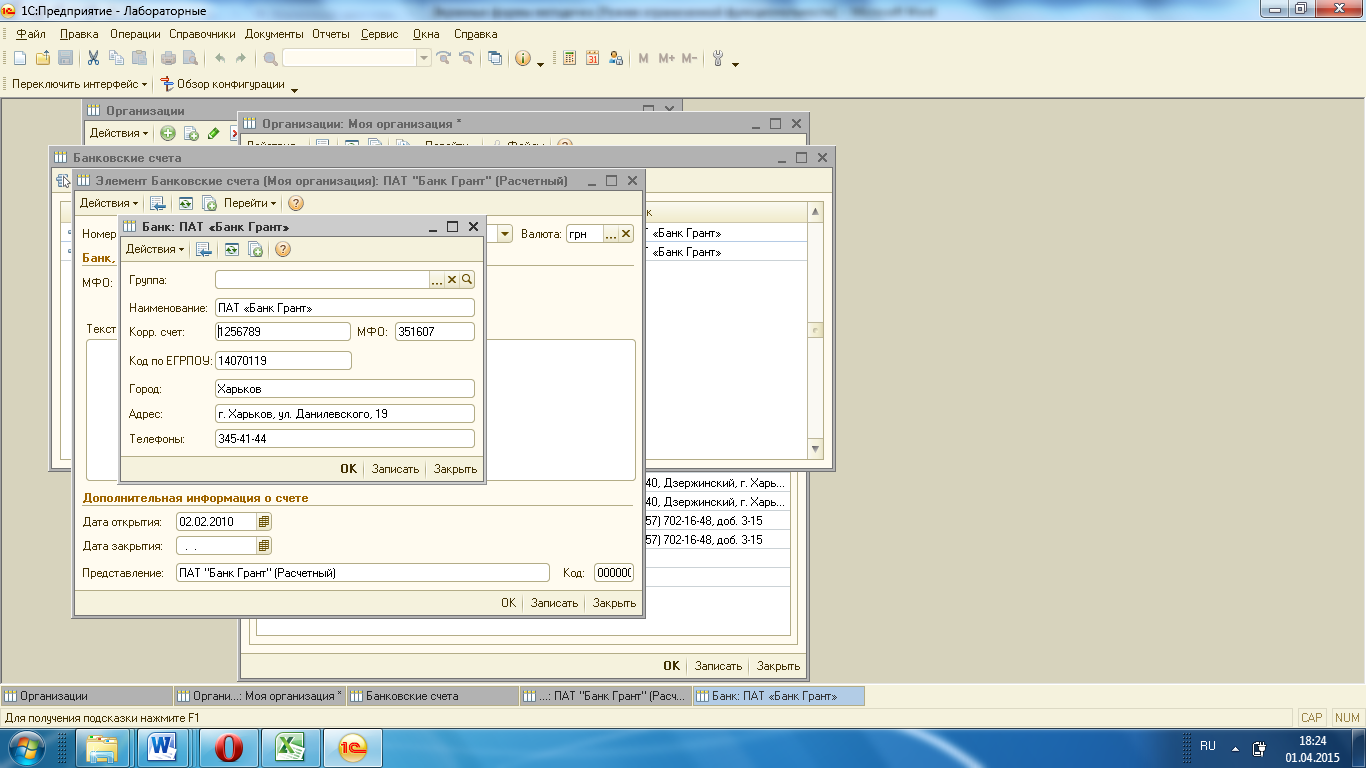Viewport: 1366px width, 768px height.
Task: Open Opera browser from taskbar
Action: (229, 747)
